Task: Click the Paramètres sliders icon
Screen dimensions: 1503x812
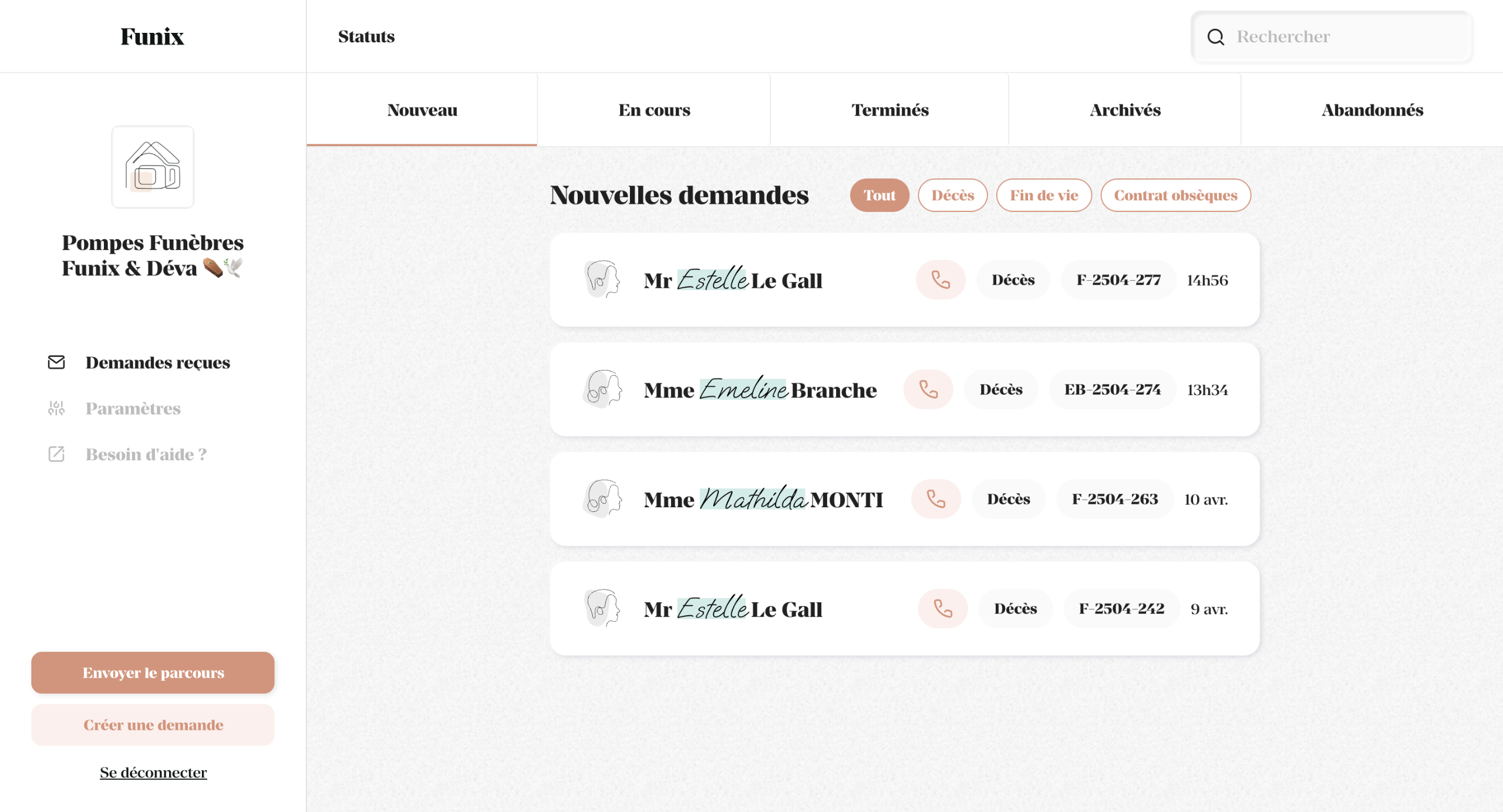Action: pyautogui.click(x=56, y=408)
